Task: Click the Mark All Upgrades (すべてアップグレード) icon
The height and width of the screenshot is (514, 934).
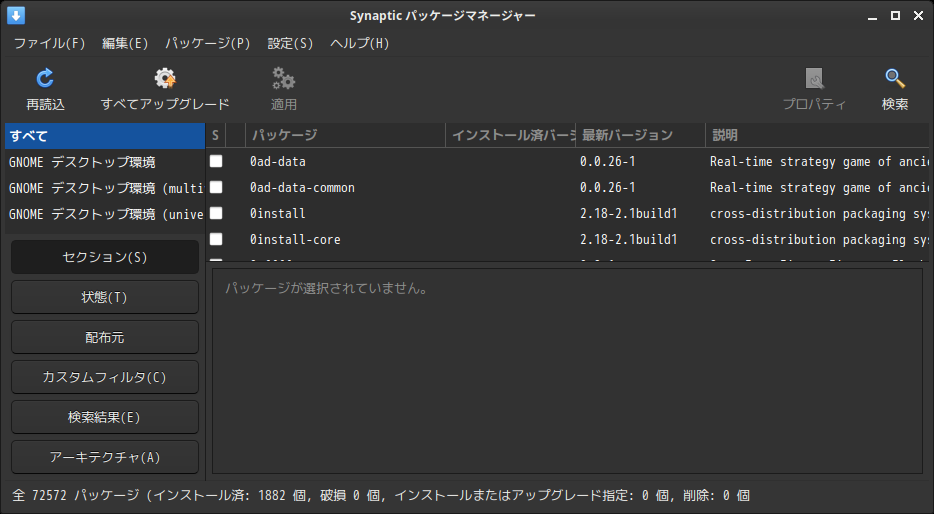Action: (165, 78)
